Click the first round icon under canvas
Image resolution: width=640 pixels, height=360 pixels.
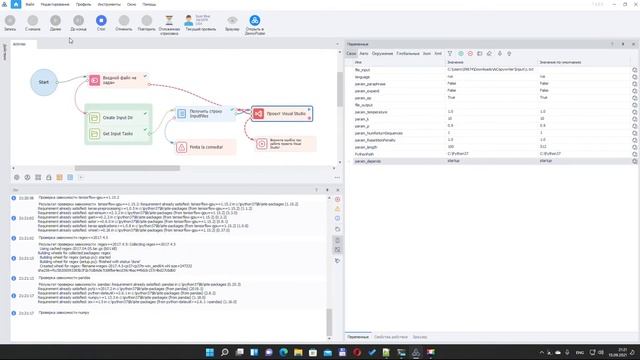17,178
